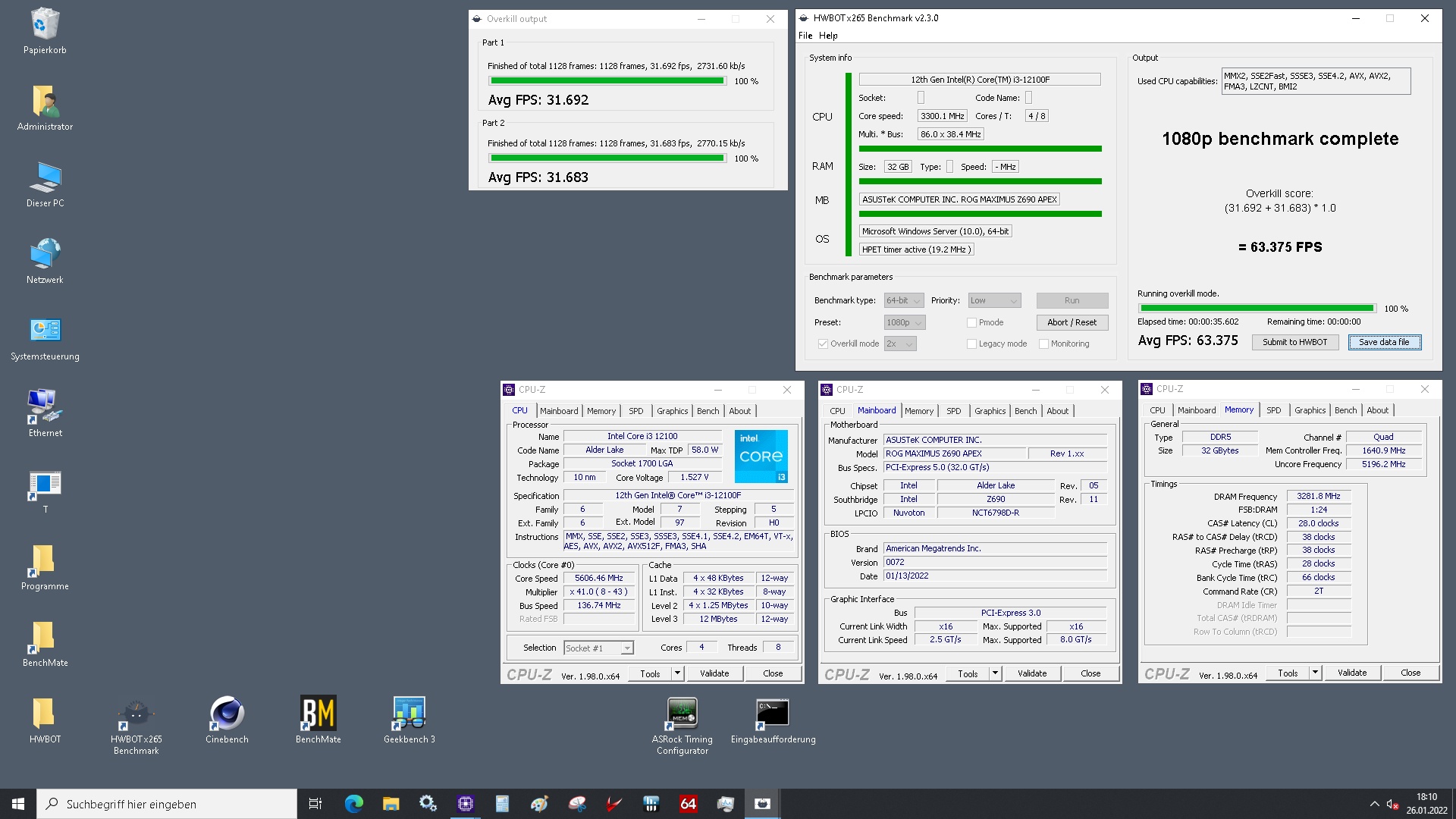Switch to CPU-Z in the taskbar
This screenshot has height=819, width=1456.
pos(465,804)
